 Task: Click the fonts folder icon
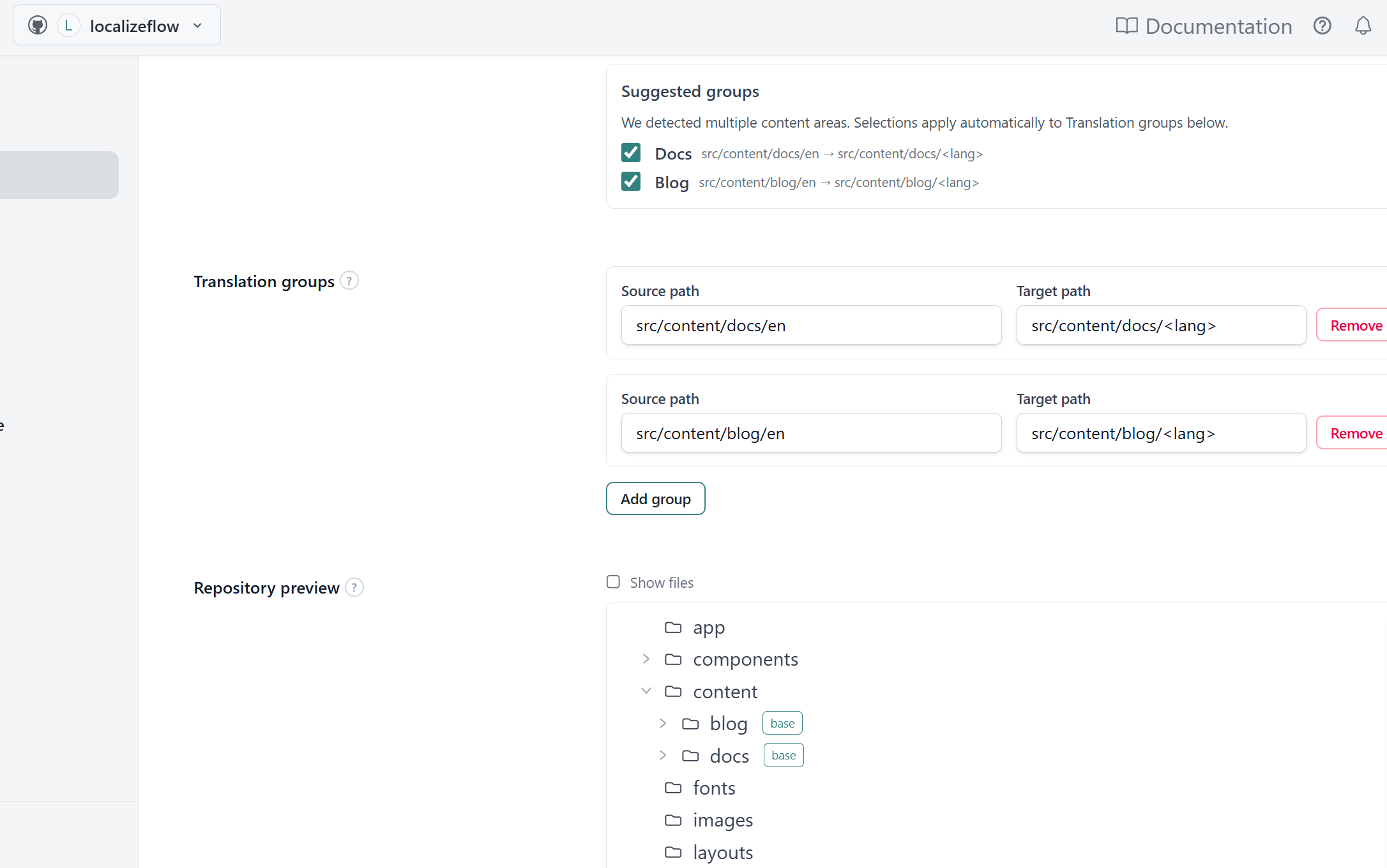(x=673, y=788)
